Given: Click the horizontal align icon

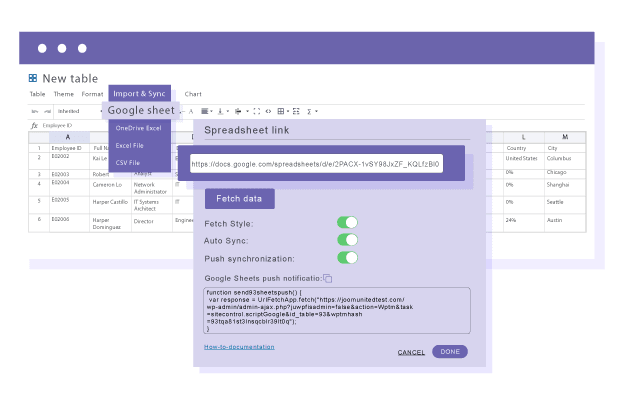Looking at the screenshot, I should point(205,111).
